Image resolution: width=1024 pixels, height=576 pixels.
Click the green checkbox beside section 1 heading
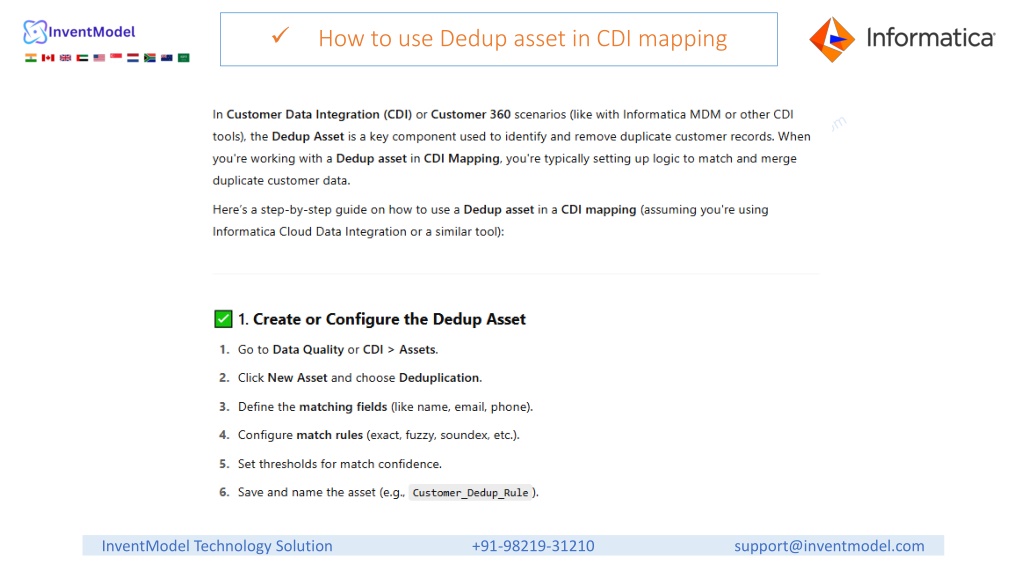tap(223, 319)
